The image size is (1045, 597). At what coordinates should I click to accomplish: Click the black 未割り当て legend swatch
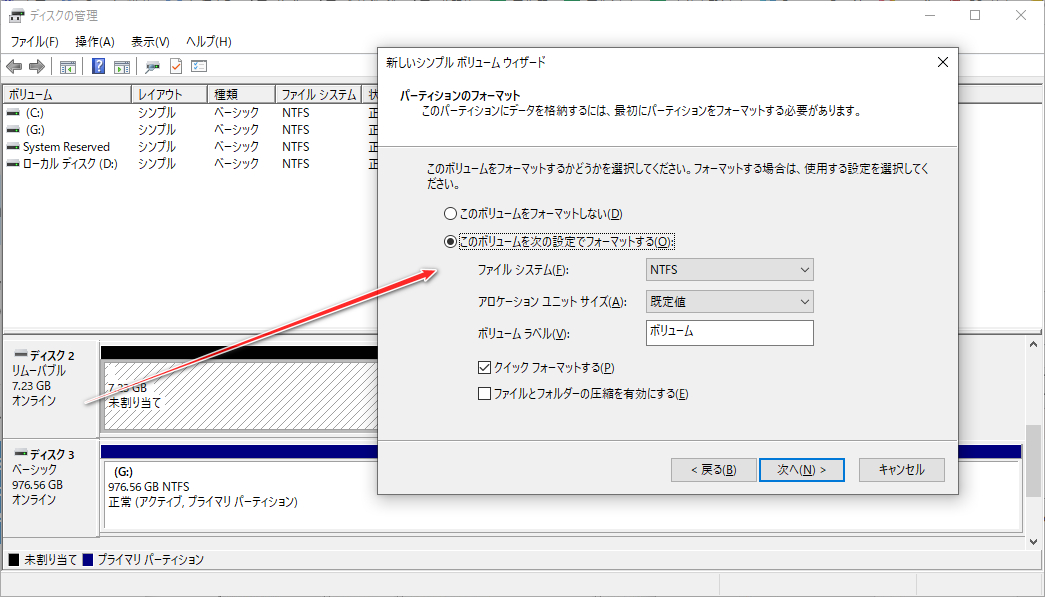coord(13,560)
